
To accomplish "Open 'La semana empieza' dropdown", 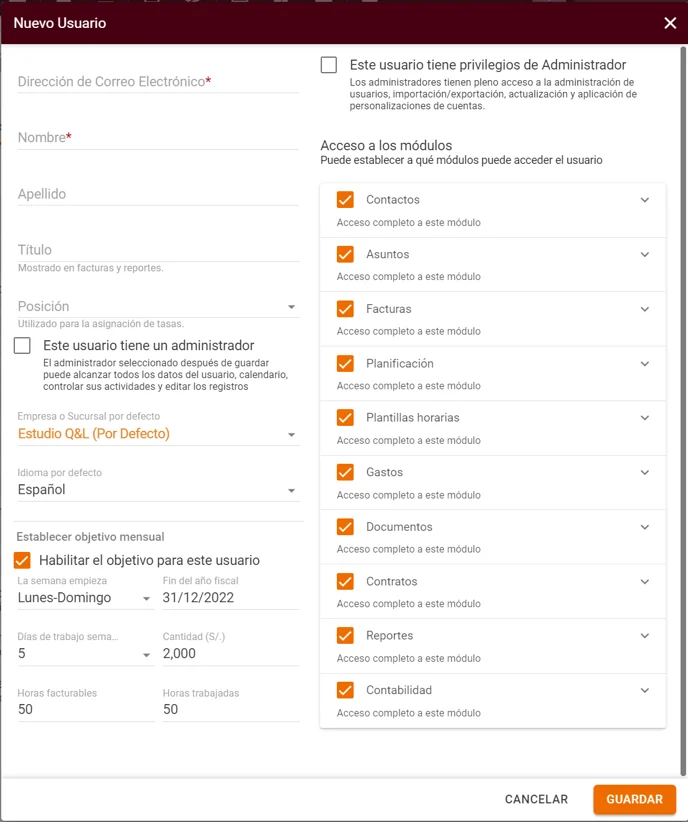I will point(85,598).
